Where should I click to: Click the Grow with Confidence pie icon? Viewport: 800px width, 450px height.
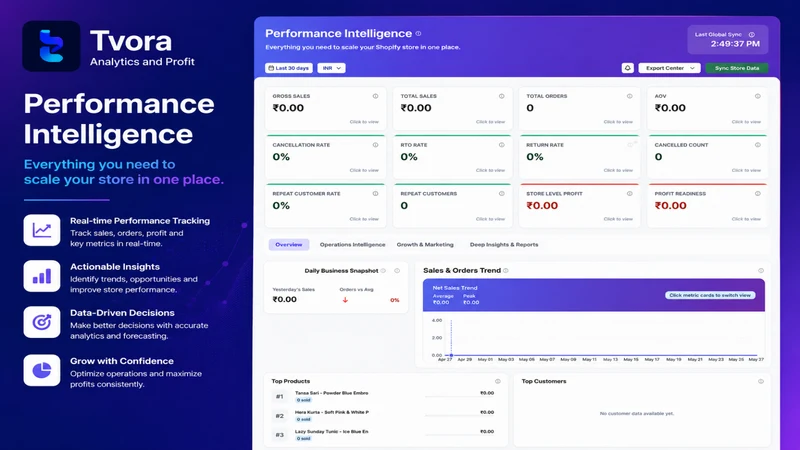tap(42, 370)
